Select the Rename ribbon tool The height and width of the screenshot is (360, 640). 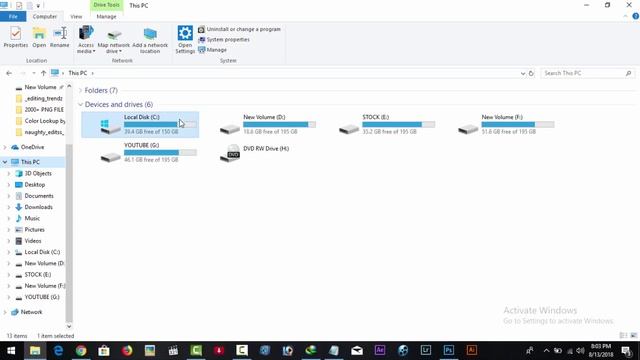(x=60, y=37)
